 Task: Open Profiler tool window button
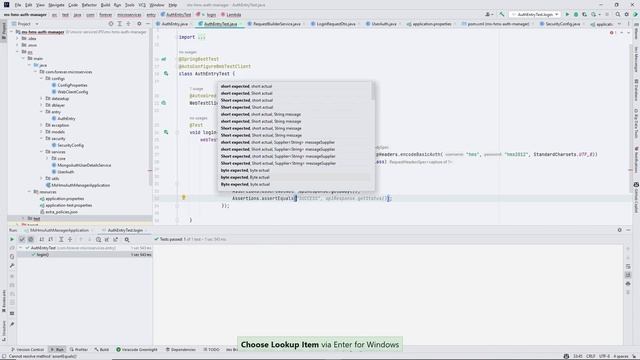tap(78, 349)
